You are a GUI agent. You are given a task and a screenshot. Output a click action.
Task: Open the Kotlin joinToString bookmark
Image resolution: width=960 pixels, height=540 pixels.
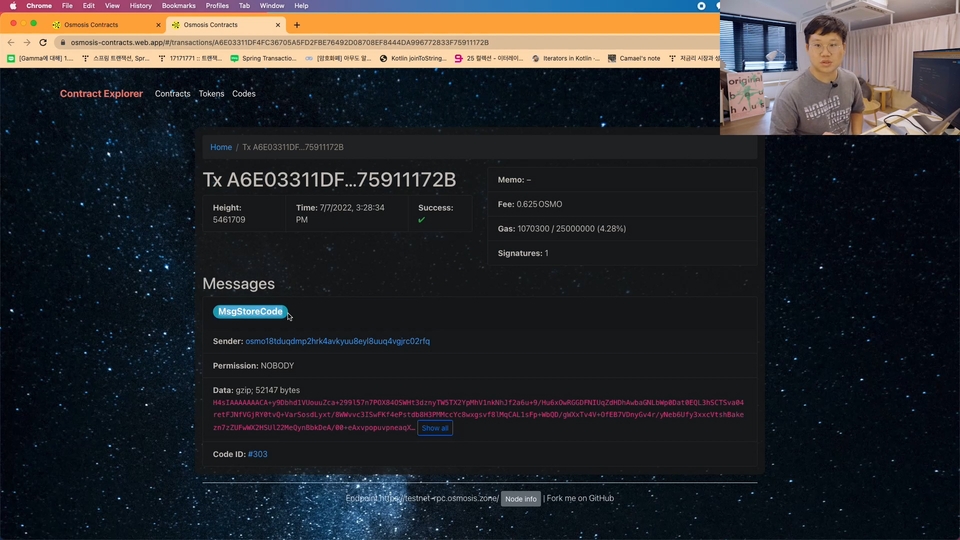(413, 58)
